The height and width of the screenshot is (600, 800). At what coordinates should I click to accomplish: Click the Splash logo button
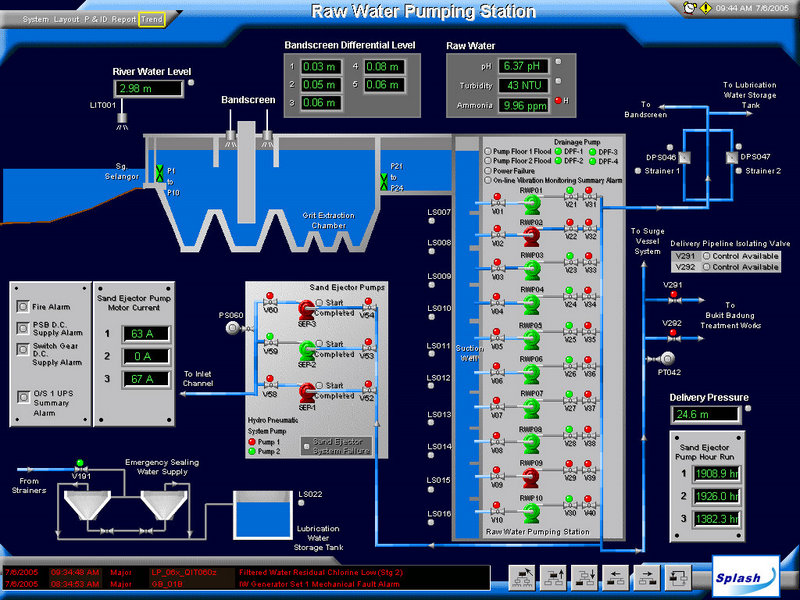745,577
